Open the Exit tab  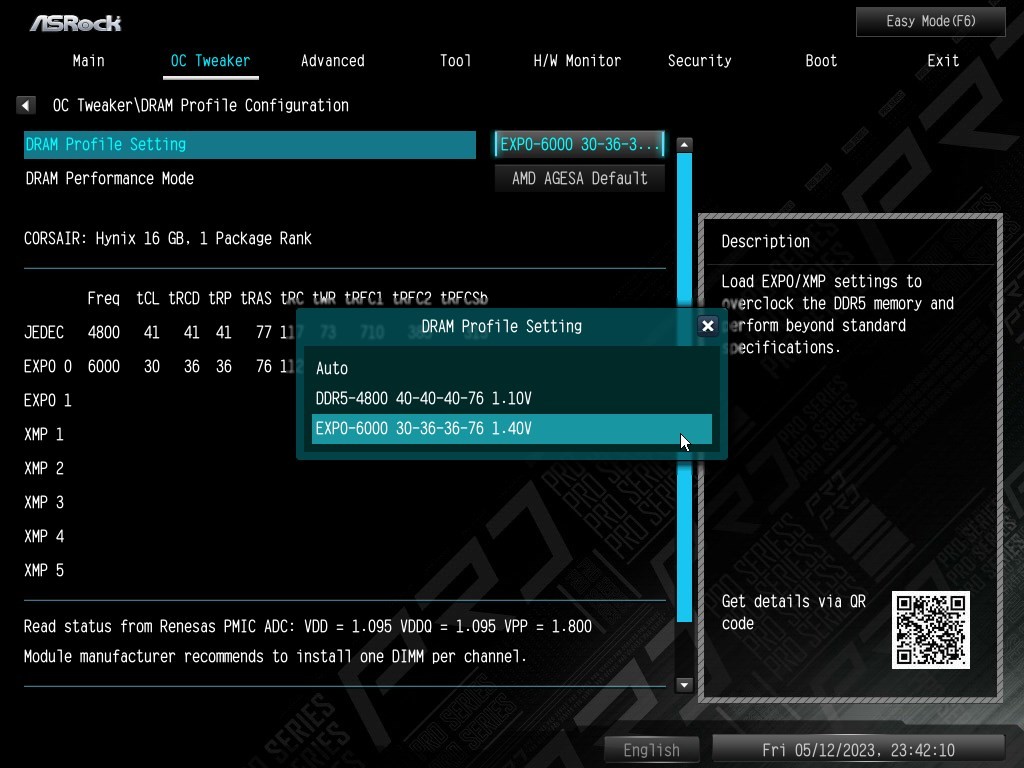pos(943,61)
